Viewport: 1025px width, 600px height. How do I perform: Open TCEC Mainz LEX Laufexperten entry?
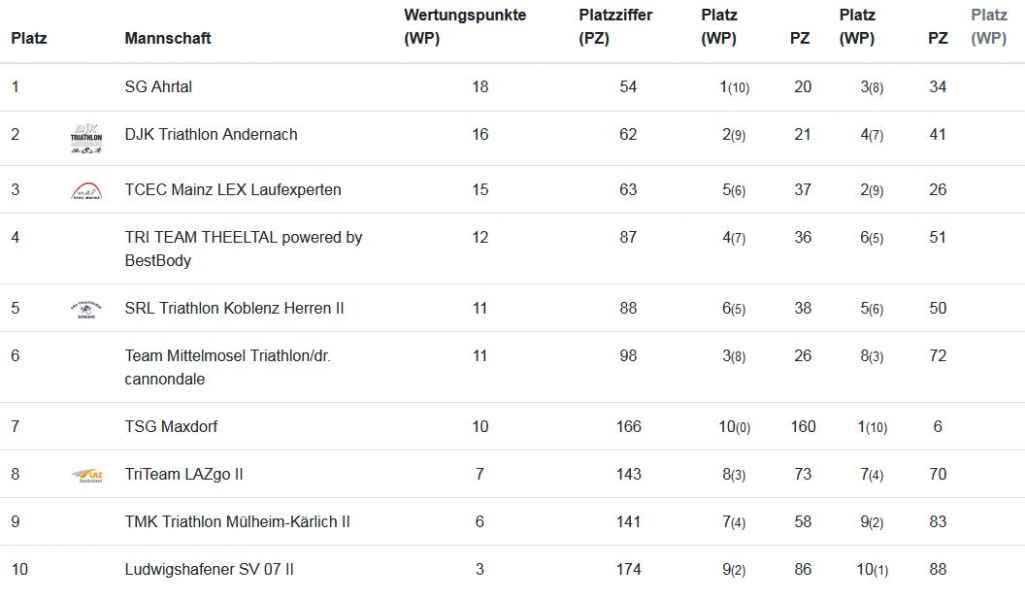point(233,190)
